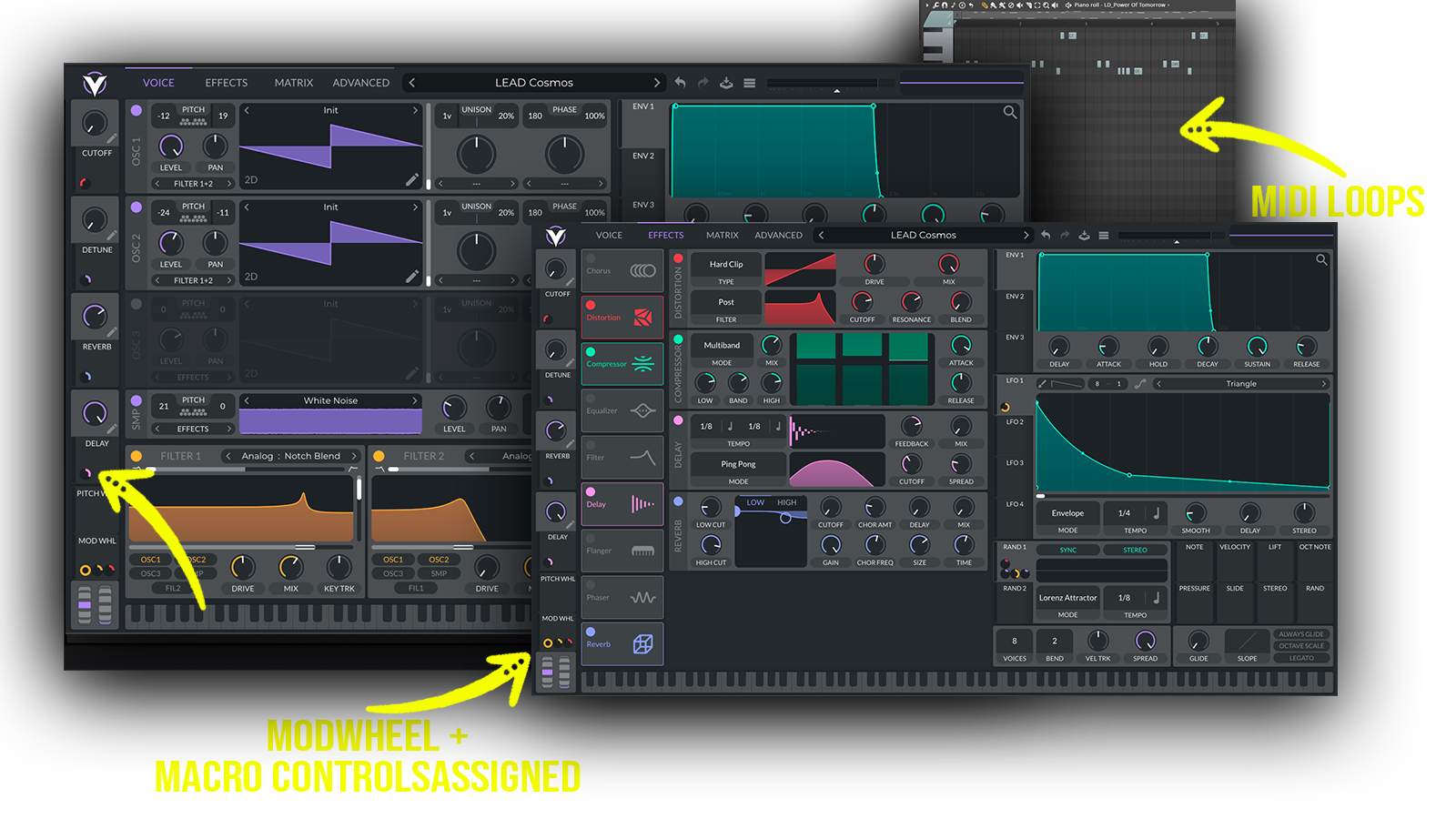Open the hamburger menu in the front window
The width and height of the screenshot is (1456, 819).
click(x=1103, y=235)
